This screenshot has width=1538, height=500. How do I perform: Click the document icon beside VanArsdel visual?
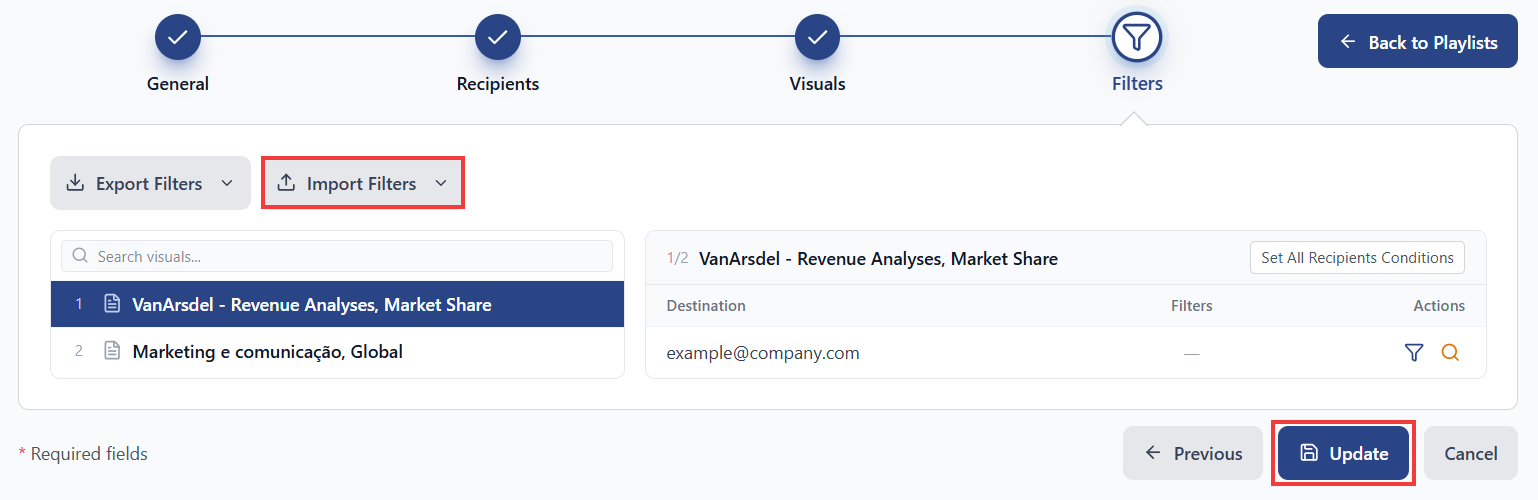coord(112,304)
